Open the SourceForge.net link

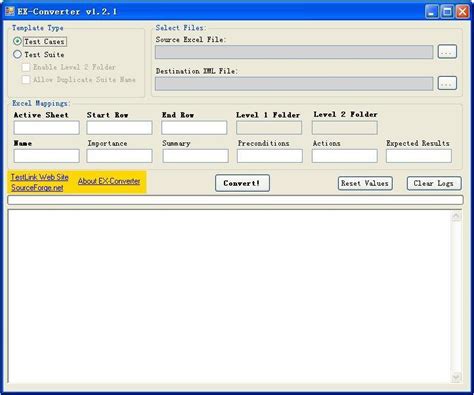point(37,188)
